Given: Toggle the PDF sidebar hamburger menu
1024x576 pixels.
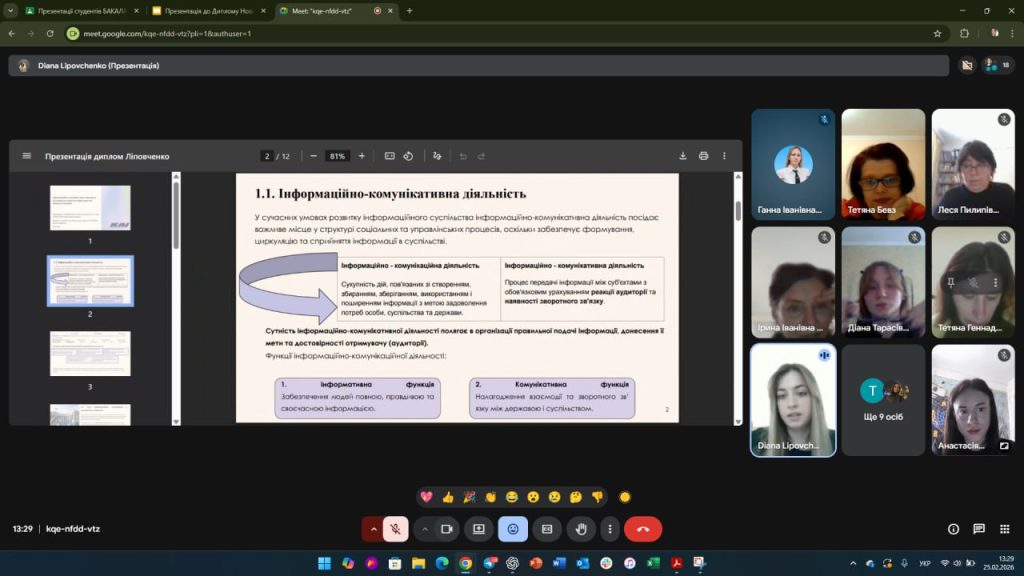Looking at the screenshot, I should tap(27, 156).
